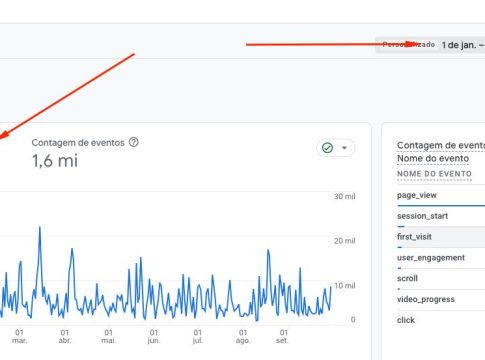
Task: Open the dropdown arrow next to green checkmark
Action: (345, 148)
